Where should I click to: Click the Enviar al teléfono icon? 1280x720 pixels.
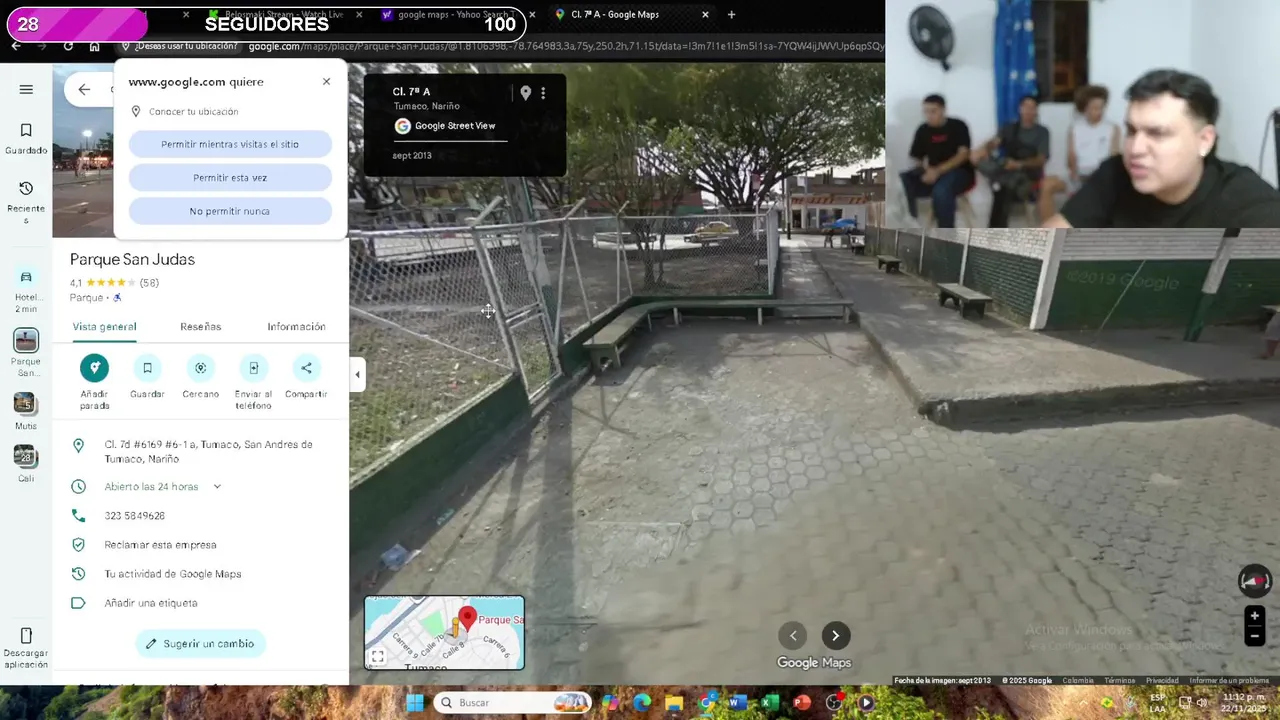[x=253, y=368]
